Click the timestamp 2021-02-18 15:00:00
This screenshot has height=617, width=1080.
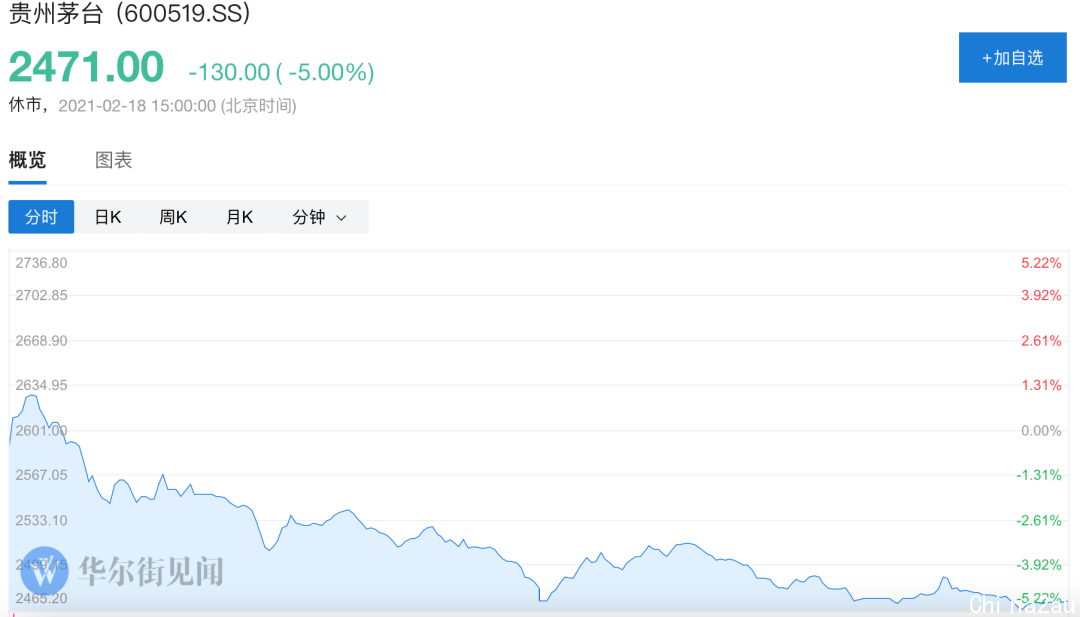click(137, 106)
